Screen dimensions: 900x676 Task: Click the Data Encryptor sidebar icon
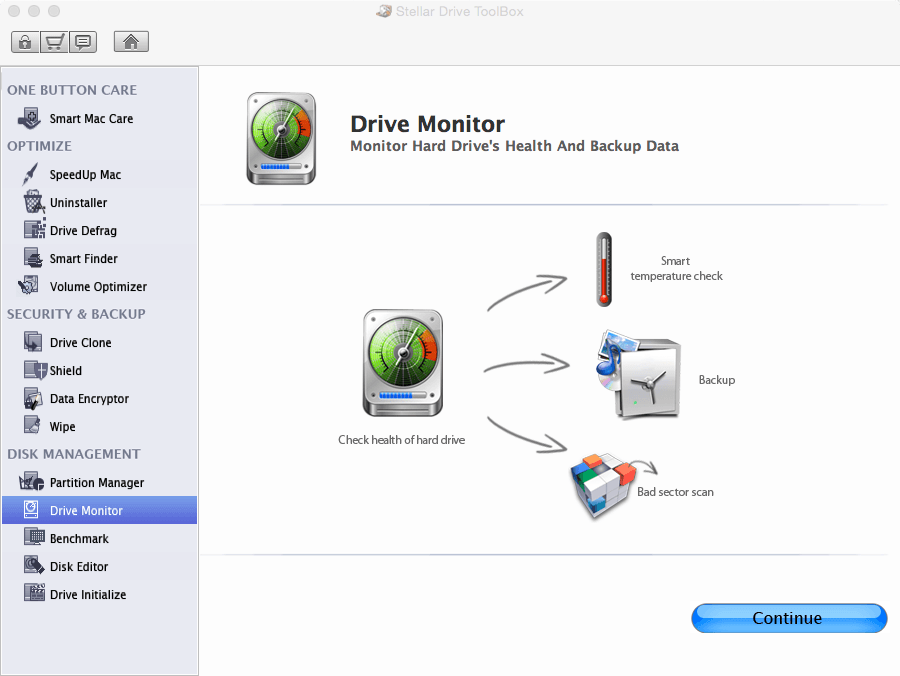tap(33, 398)
